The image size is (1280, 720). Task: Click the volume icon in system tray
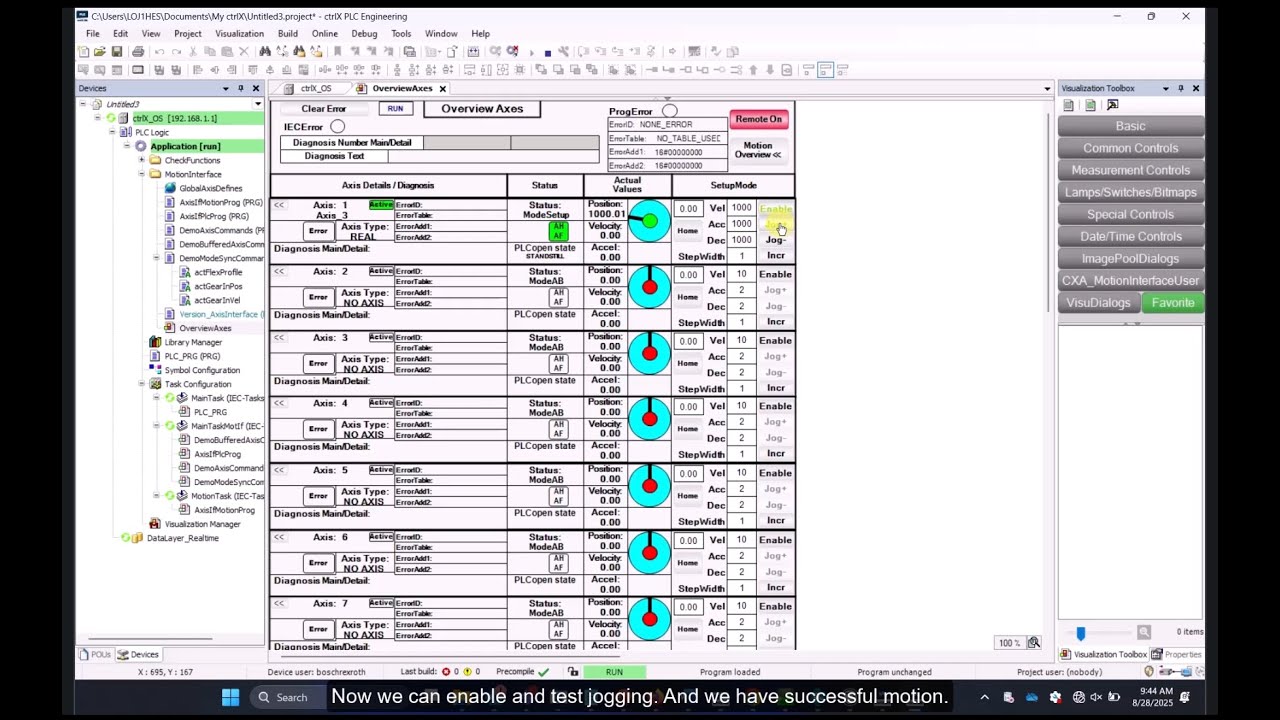click(x=1095, y=697)
